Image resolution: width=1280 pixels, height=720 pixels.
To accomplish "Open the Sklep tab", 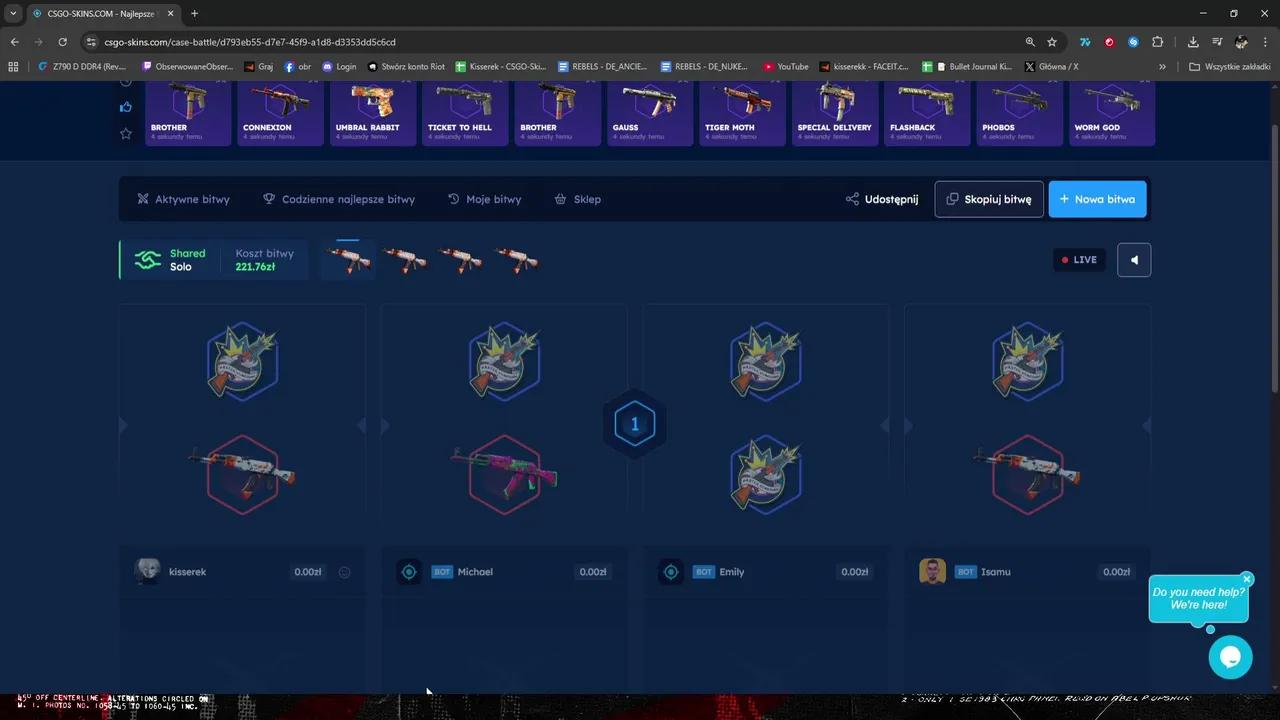I will pos(578,199).
